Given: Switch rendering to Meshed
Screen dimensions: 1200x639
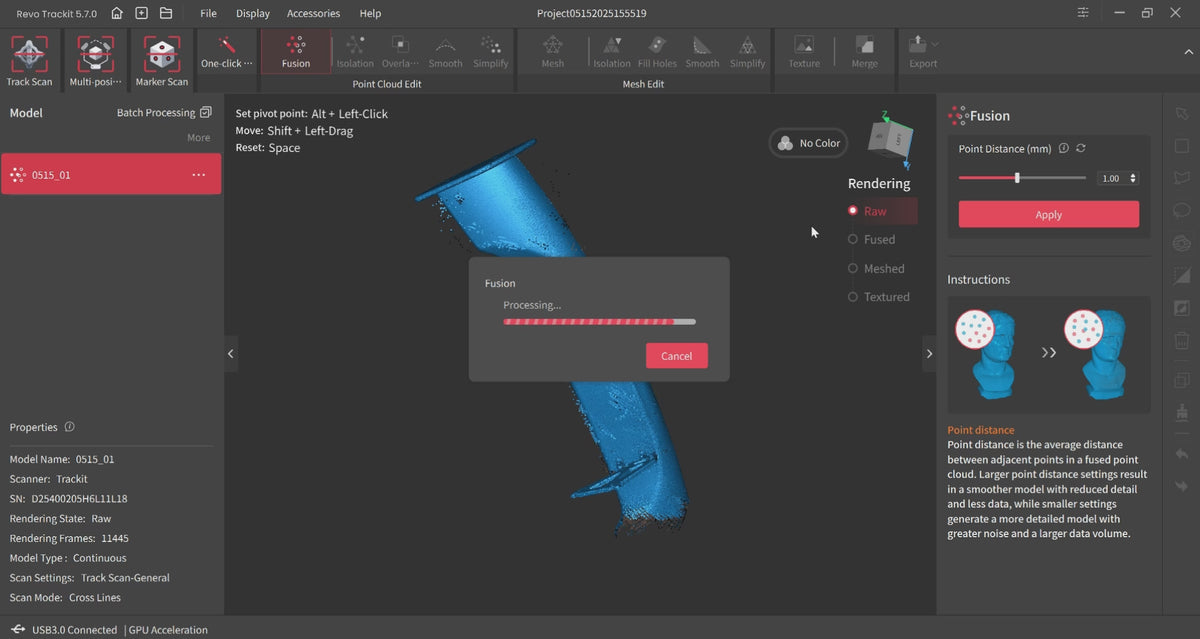Looking at the screenshot, I should click(853, 269).
